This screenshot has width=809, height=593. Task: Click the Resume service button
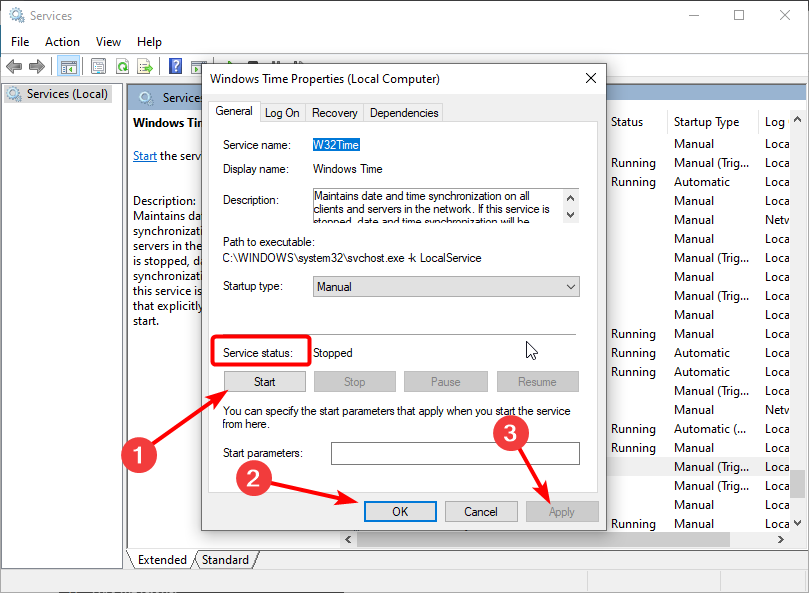click(x=538, y=382)
